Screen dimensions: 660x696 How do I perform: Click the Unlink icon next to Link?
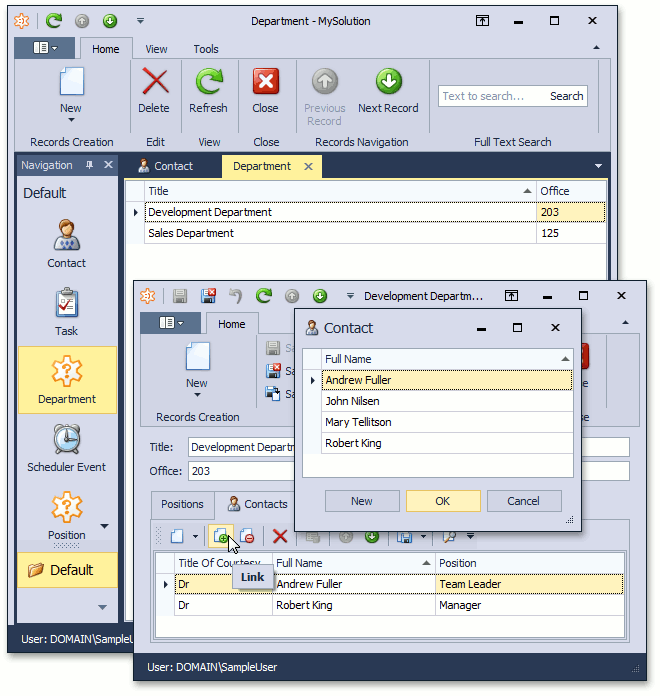[246, 537]
